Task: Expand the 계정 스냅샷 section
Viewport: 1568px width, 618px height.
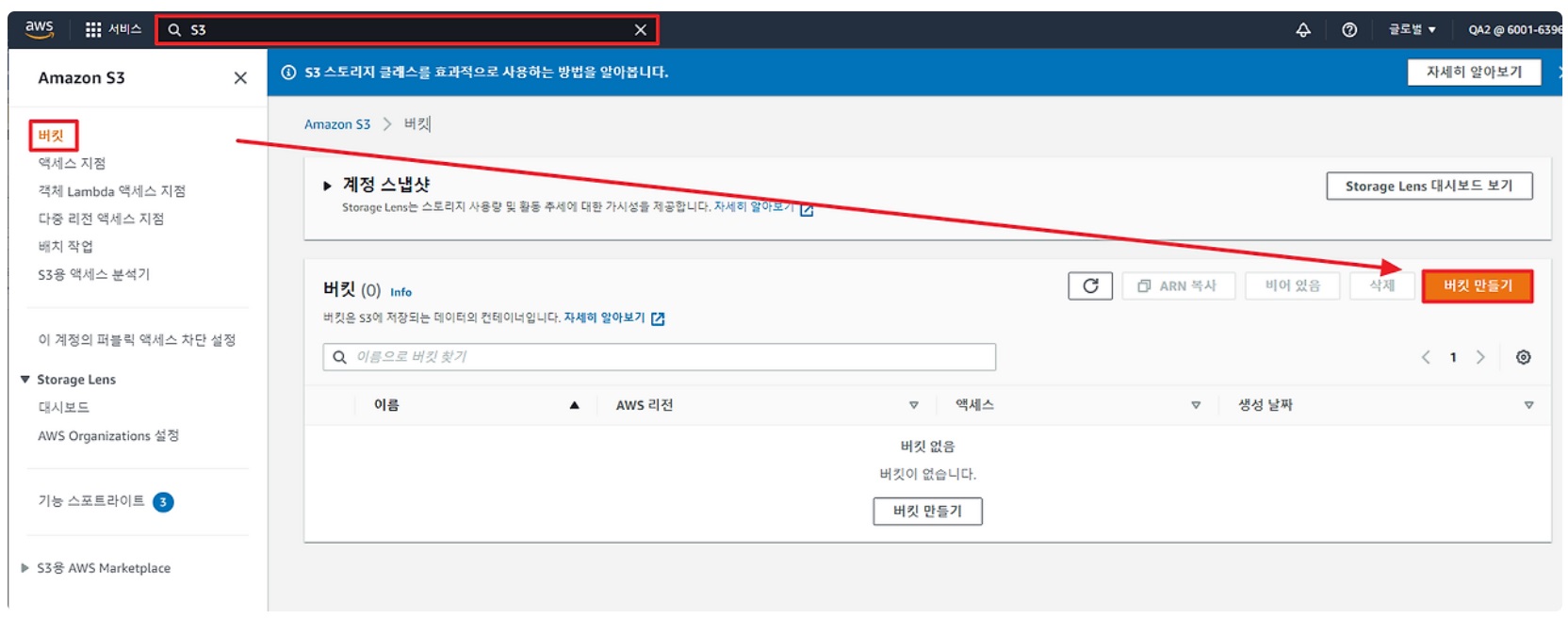Action: pyautogui.click(x=327, y=186)
